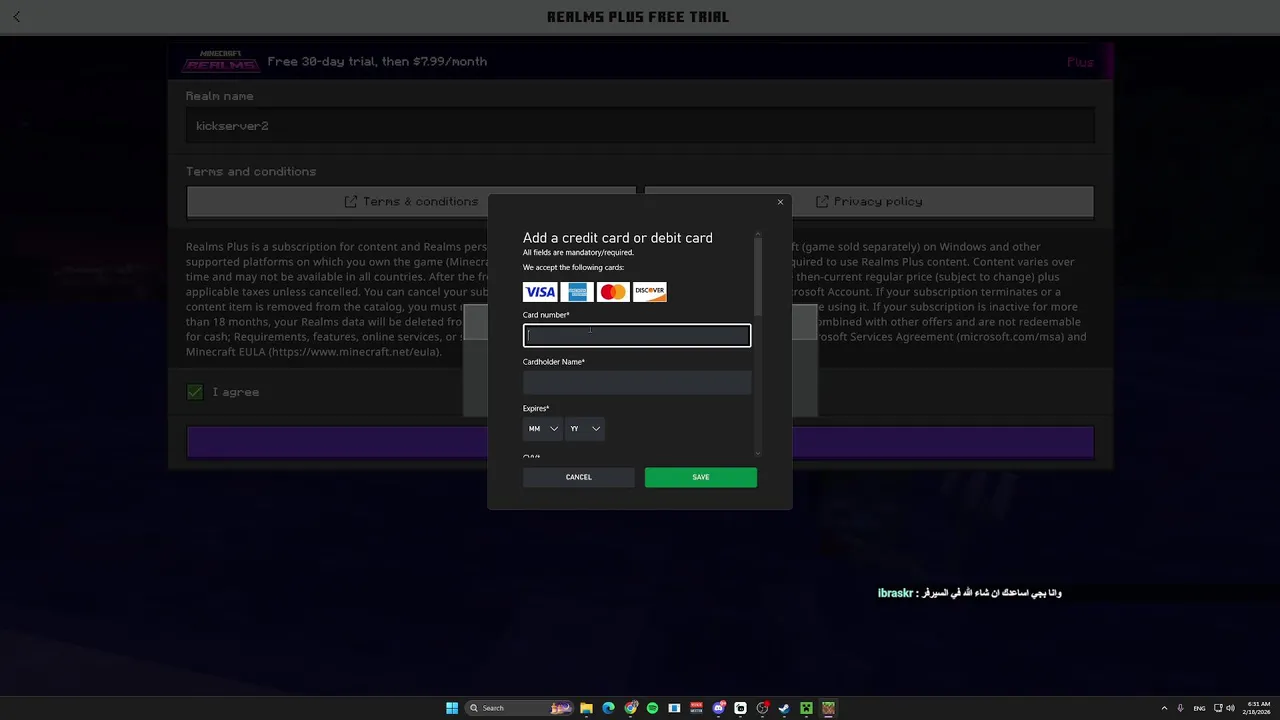Screen dimensions: 1280x720
Task: Click the Plus label at top right
Action: [x=1080, y=62]
